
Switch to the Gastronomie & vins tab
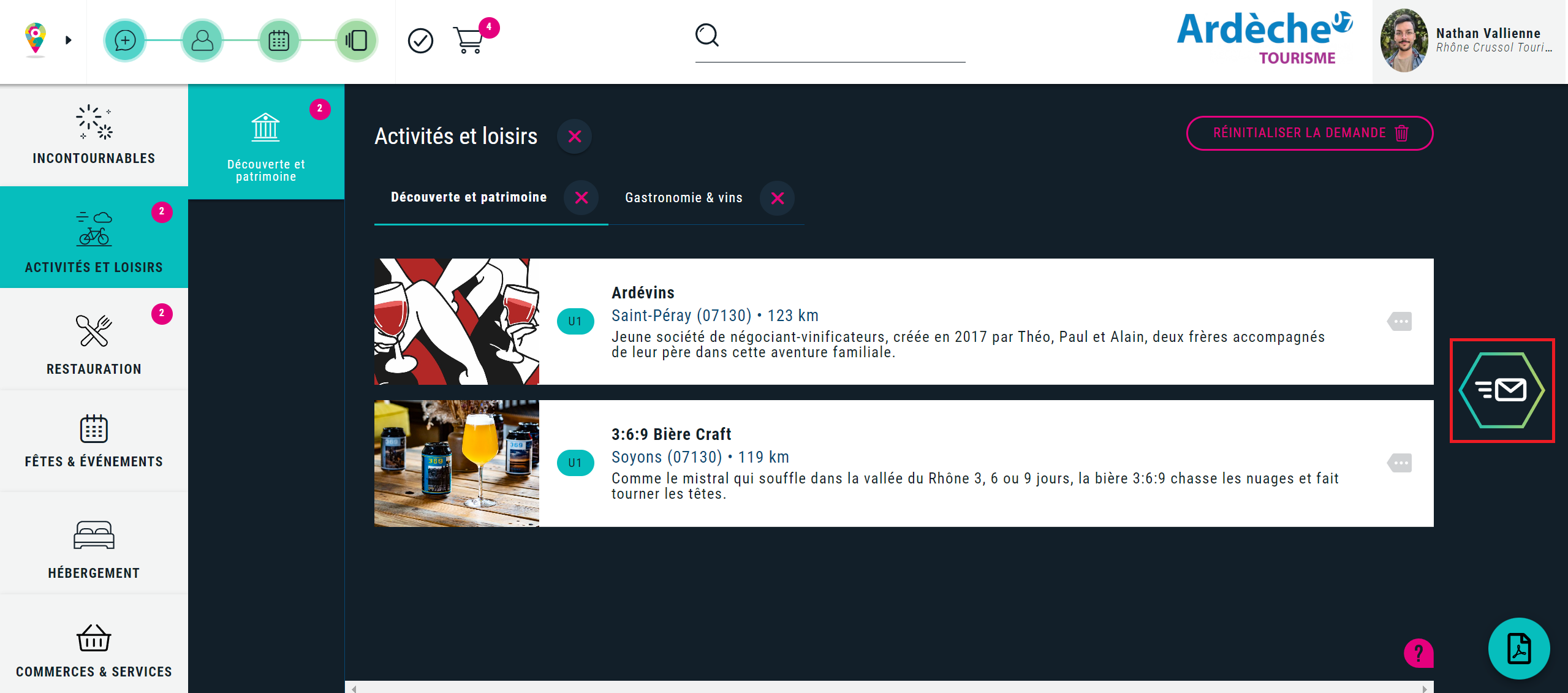(x=683, y=198)
